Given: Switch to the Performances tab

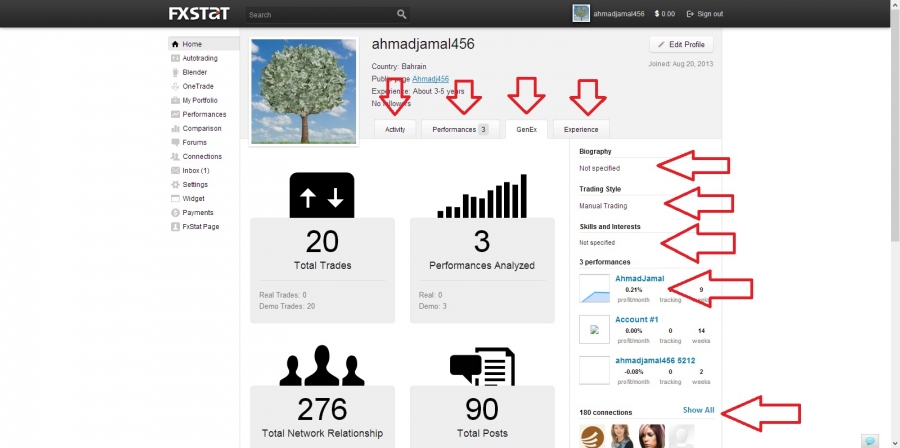Looking at the screenshot, I should coord(460,129).
